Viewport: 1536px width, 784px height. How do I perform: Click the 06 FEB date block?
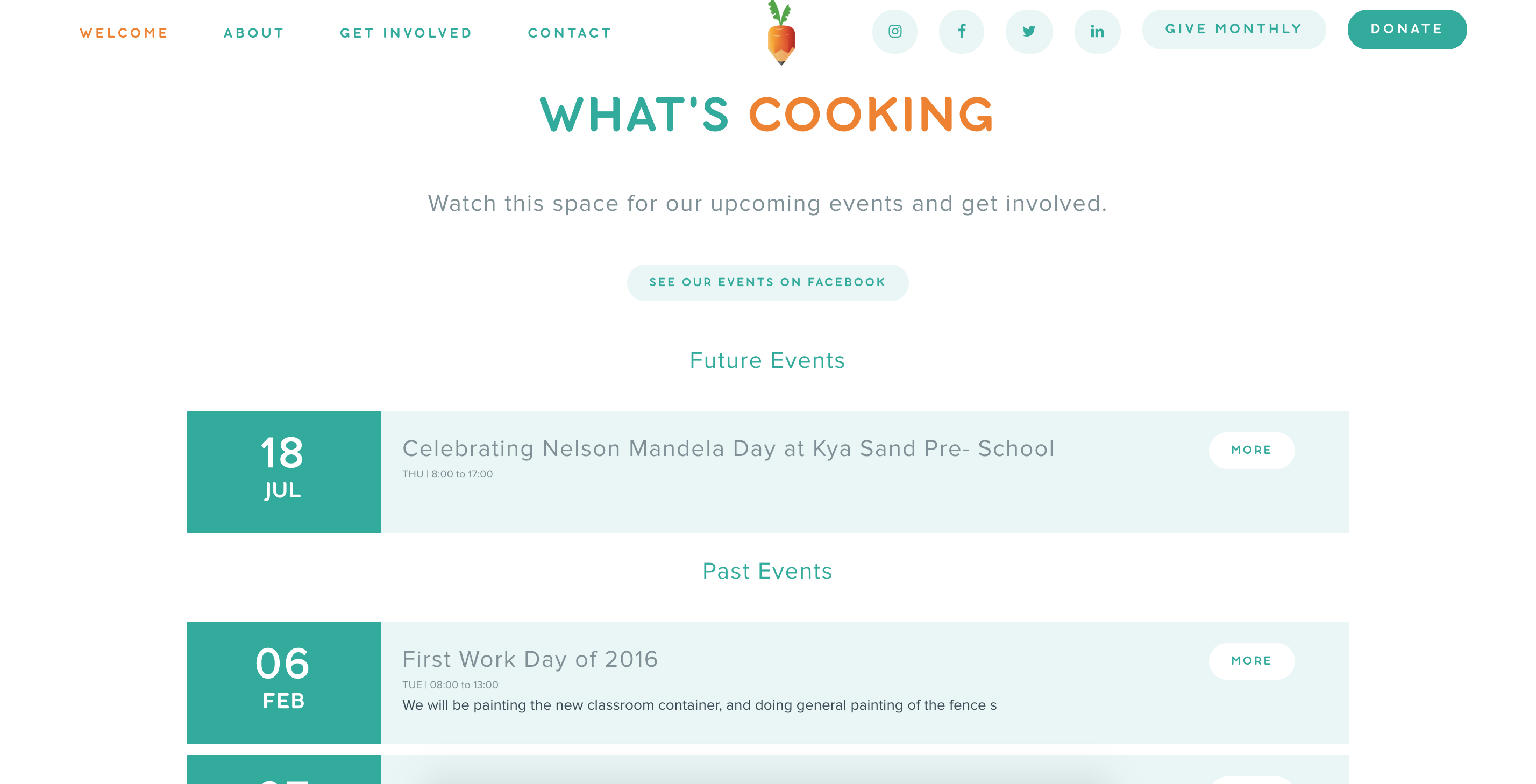[x=283, y=683]
